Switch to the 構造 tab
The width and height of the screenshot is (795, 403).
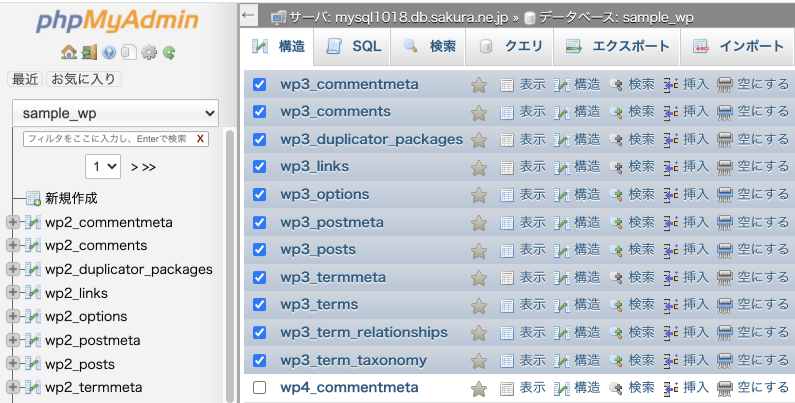pyautogui.click(x=278, y=47)
